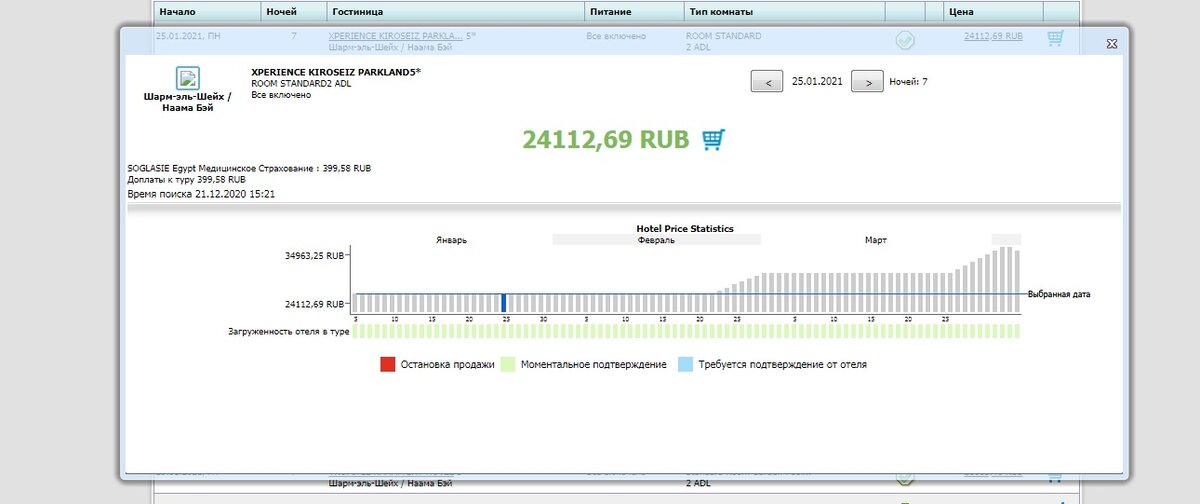Select the blue highlighted bar on 25 January
The height and width of the screenshot is (504, 1200).
[504, 303]
